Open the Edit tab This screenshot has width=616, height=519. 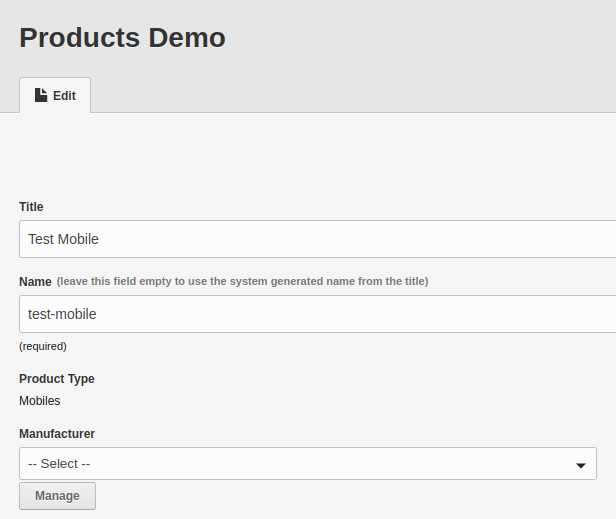pos(55,95)
